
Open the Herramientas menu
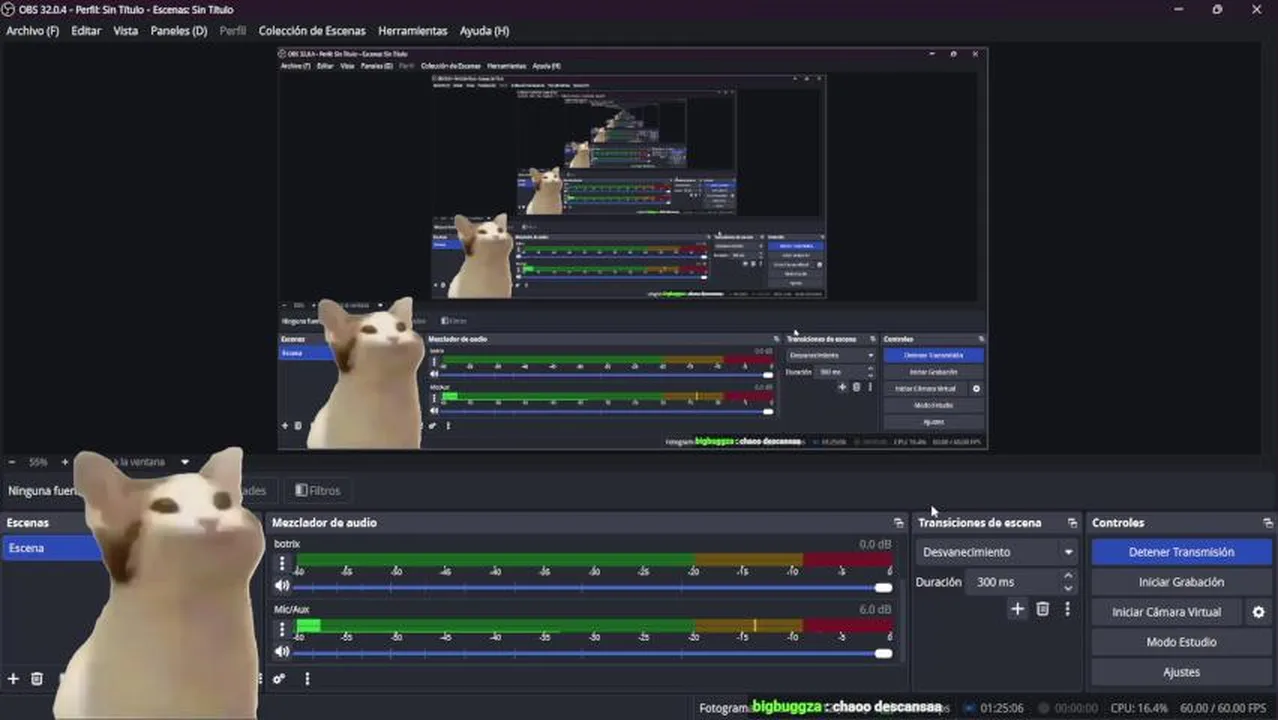tap(413, 31)
